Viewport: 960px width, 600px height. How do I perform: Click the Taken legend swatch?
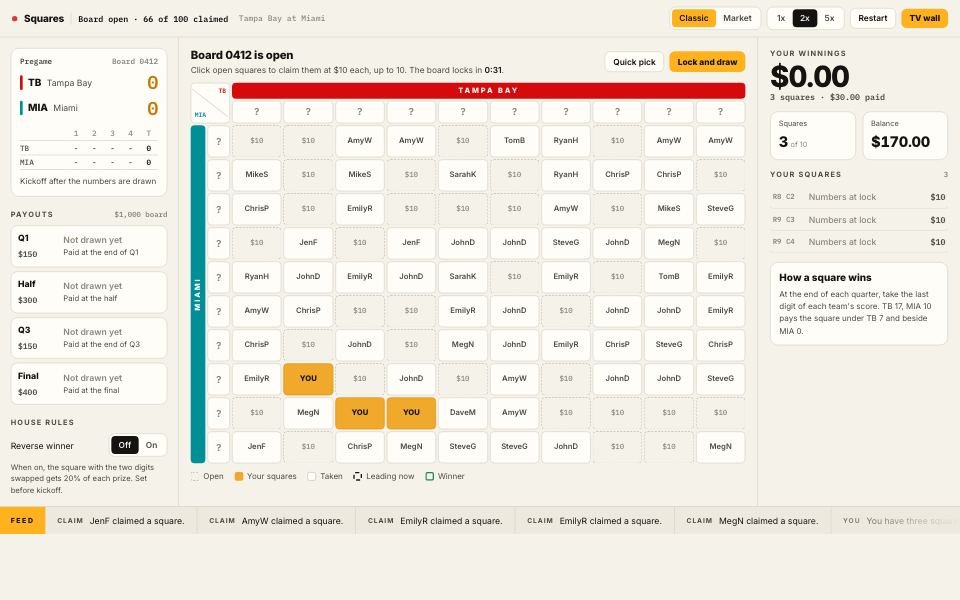pos(312,476)
